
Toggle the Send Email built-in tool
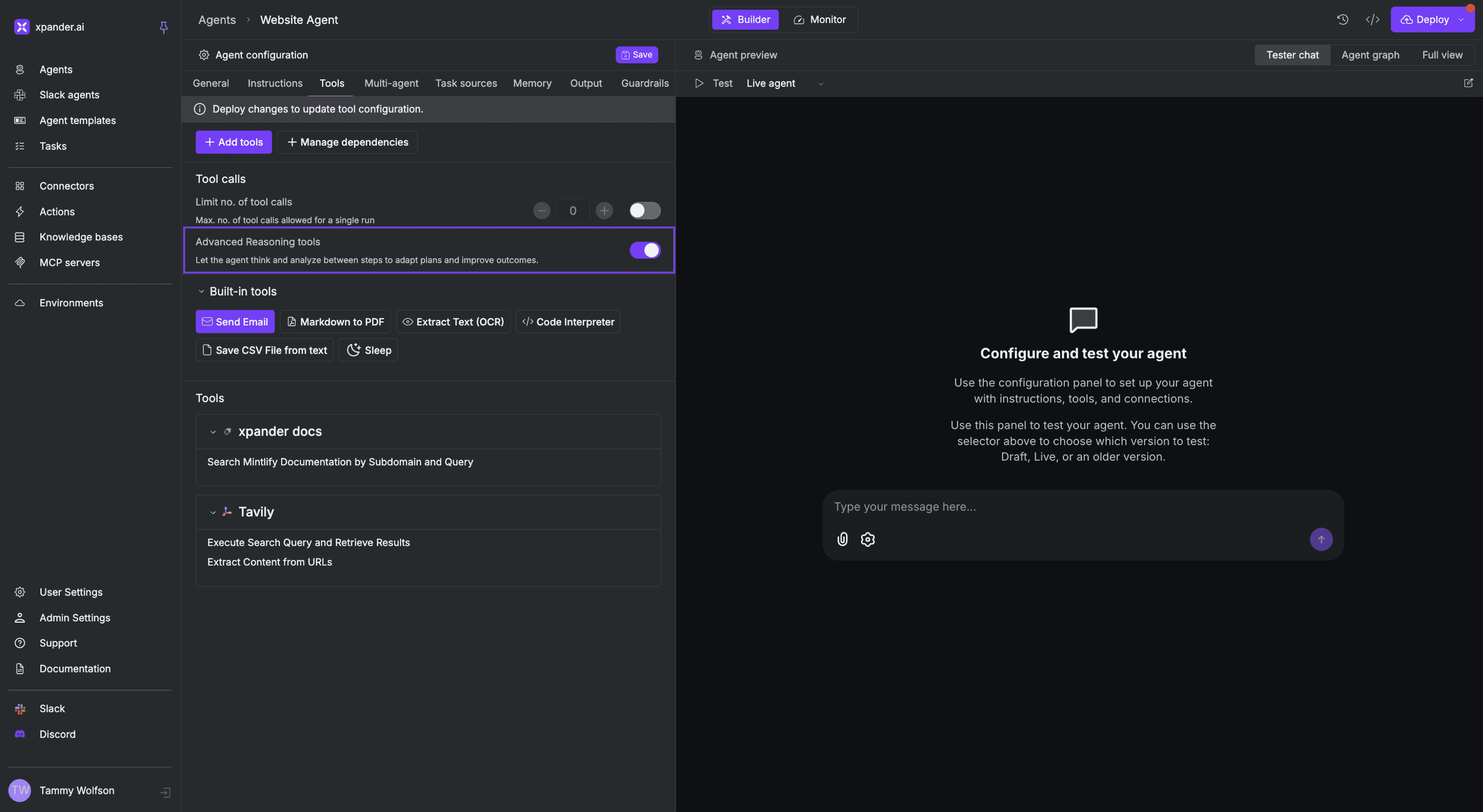[235, 322]
